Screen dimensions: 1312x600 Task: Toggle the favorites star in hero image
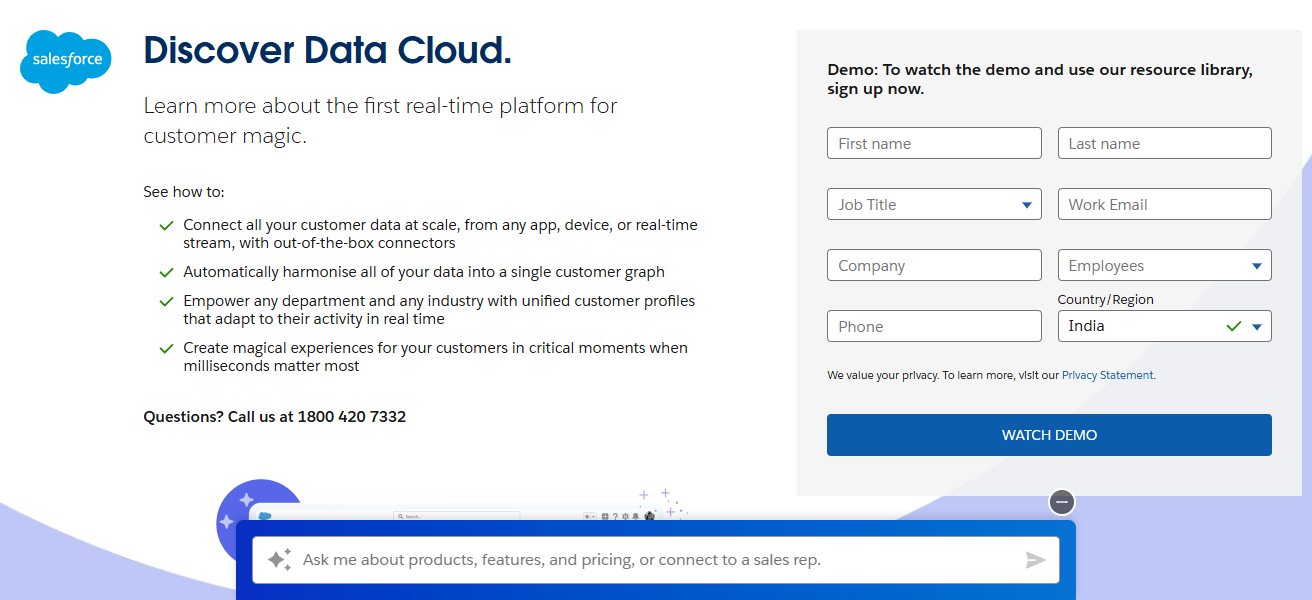coord(587,516)
